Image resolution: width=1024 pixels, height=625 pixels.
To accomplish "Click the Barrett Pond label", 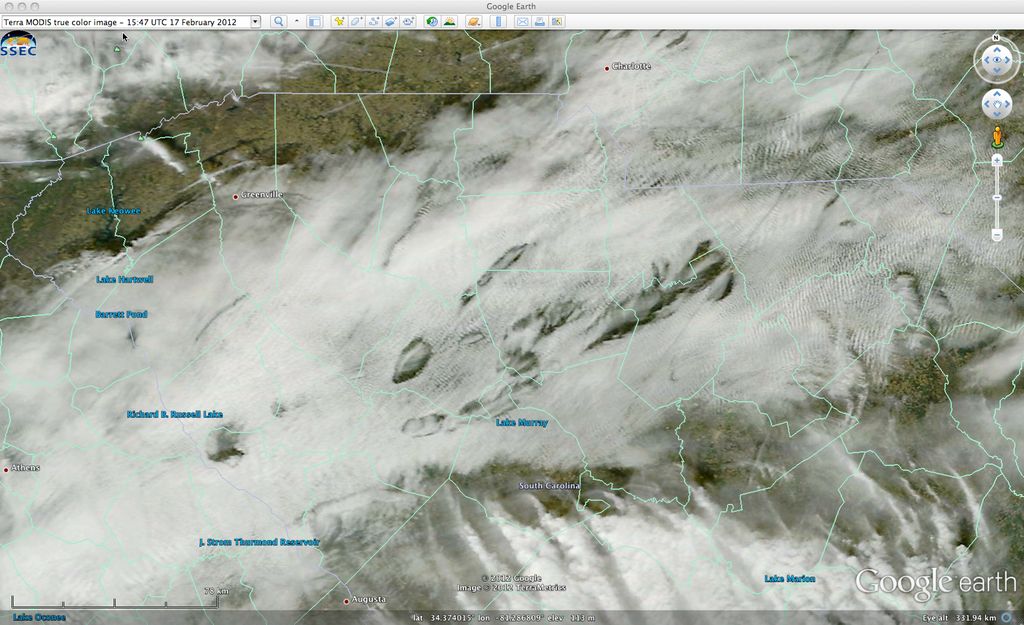I will coord(121,314).
